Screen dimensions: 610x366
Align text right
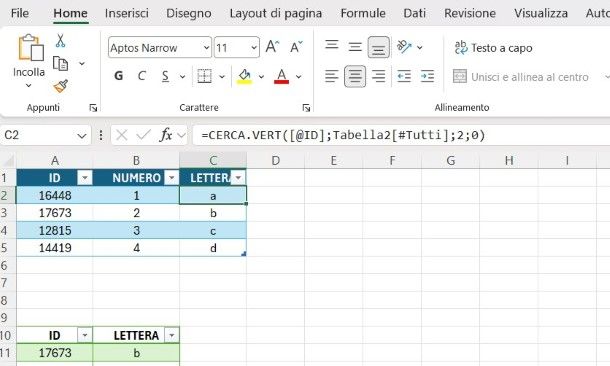coord(379,76)
